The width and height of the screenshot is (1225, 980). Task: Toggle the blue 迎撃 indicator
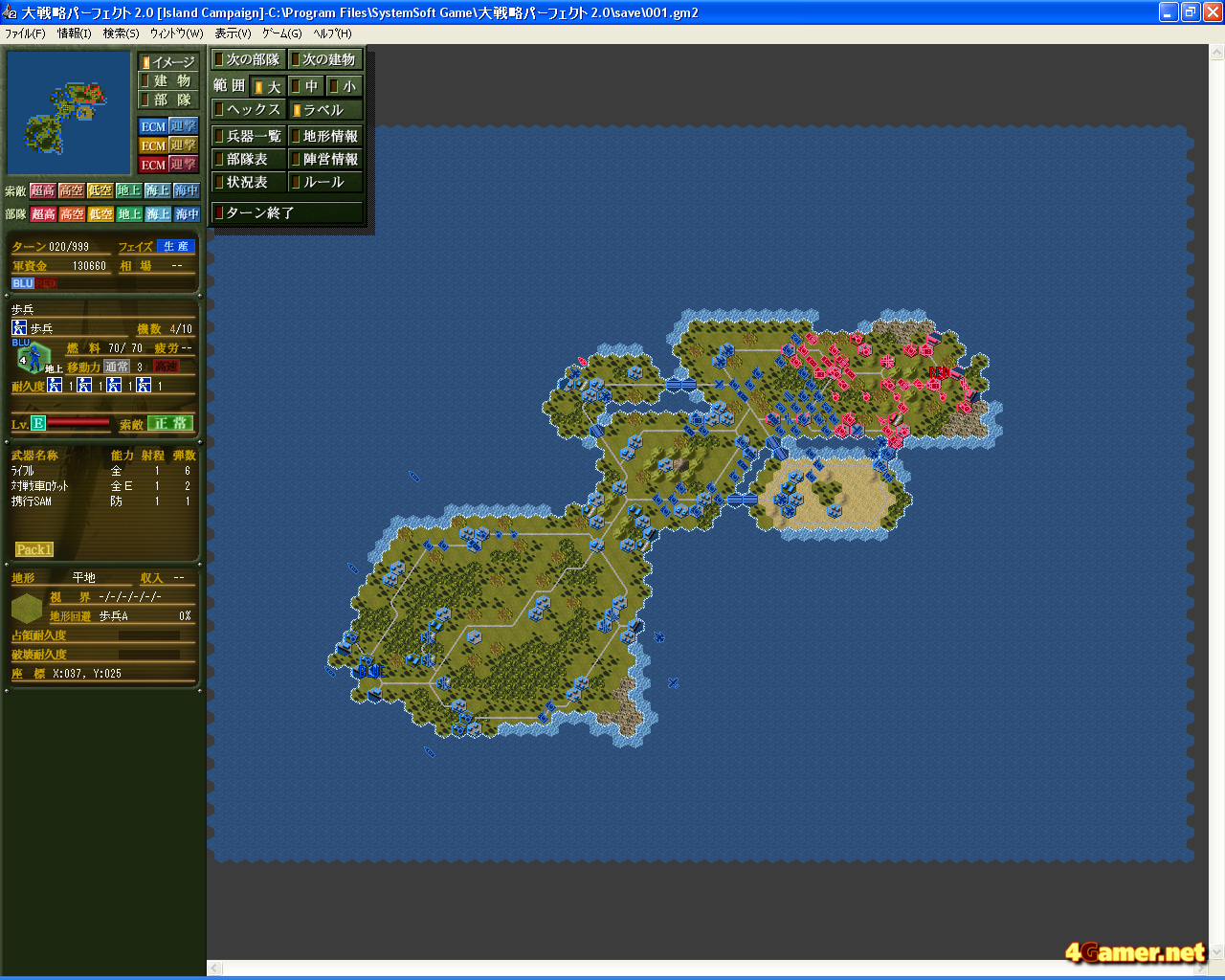coord(183,126)
